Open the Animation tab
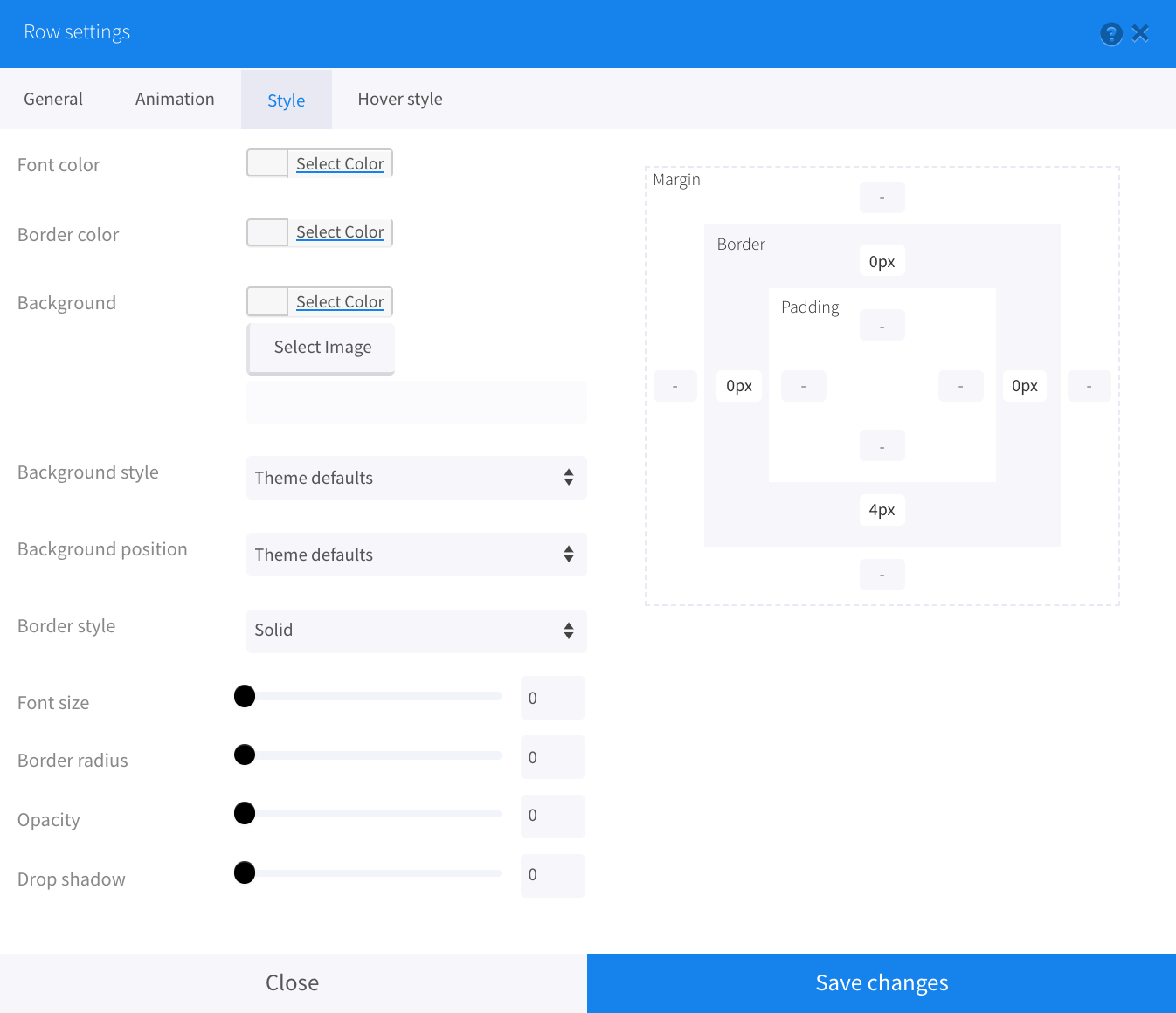The width and height of the screenshot is (1176, 1013). (175, 100)
